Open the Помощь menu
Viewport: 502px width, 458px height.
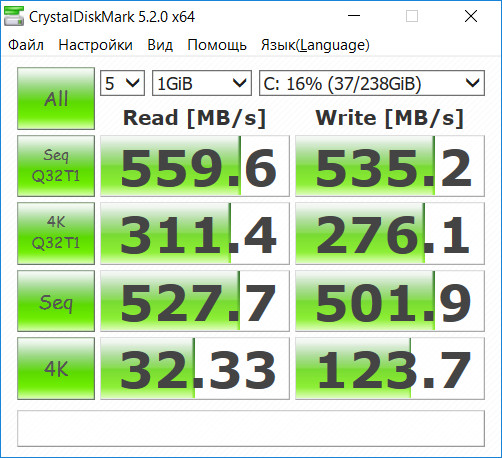[217, 45]
